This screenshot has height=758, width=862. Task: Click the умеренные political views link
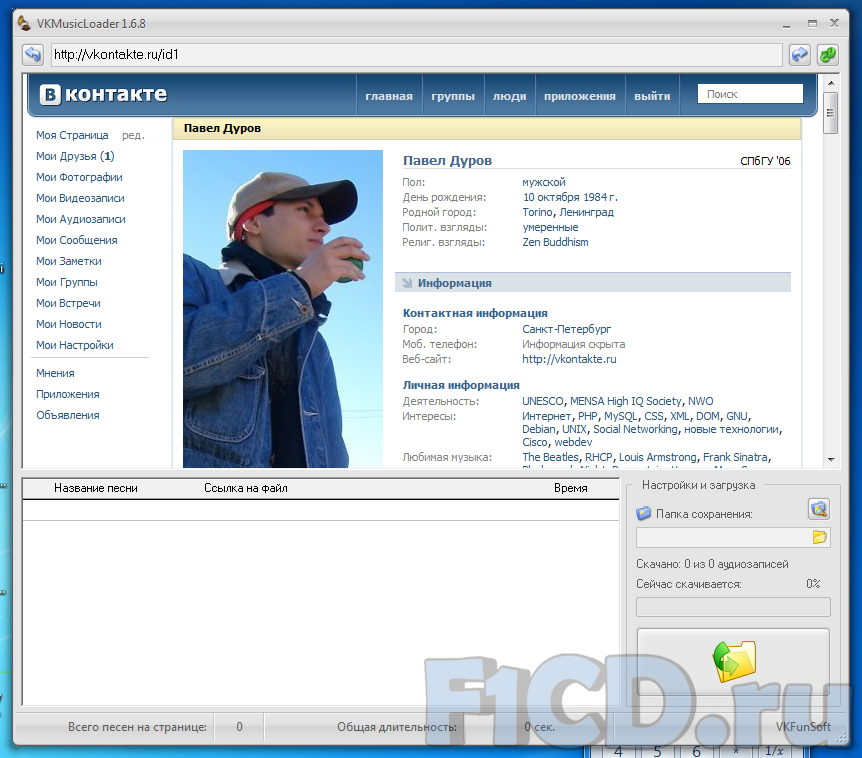[x=550, y=227]
